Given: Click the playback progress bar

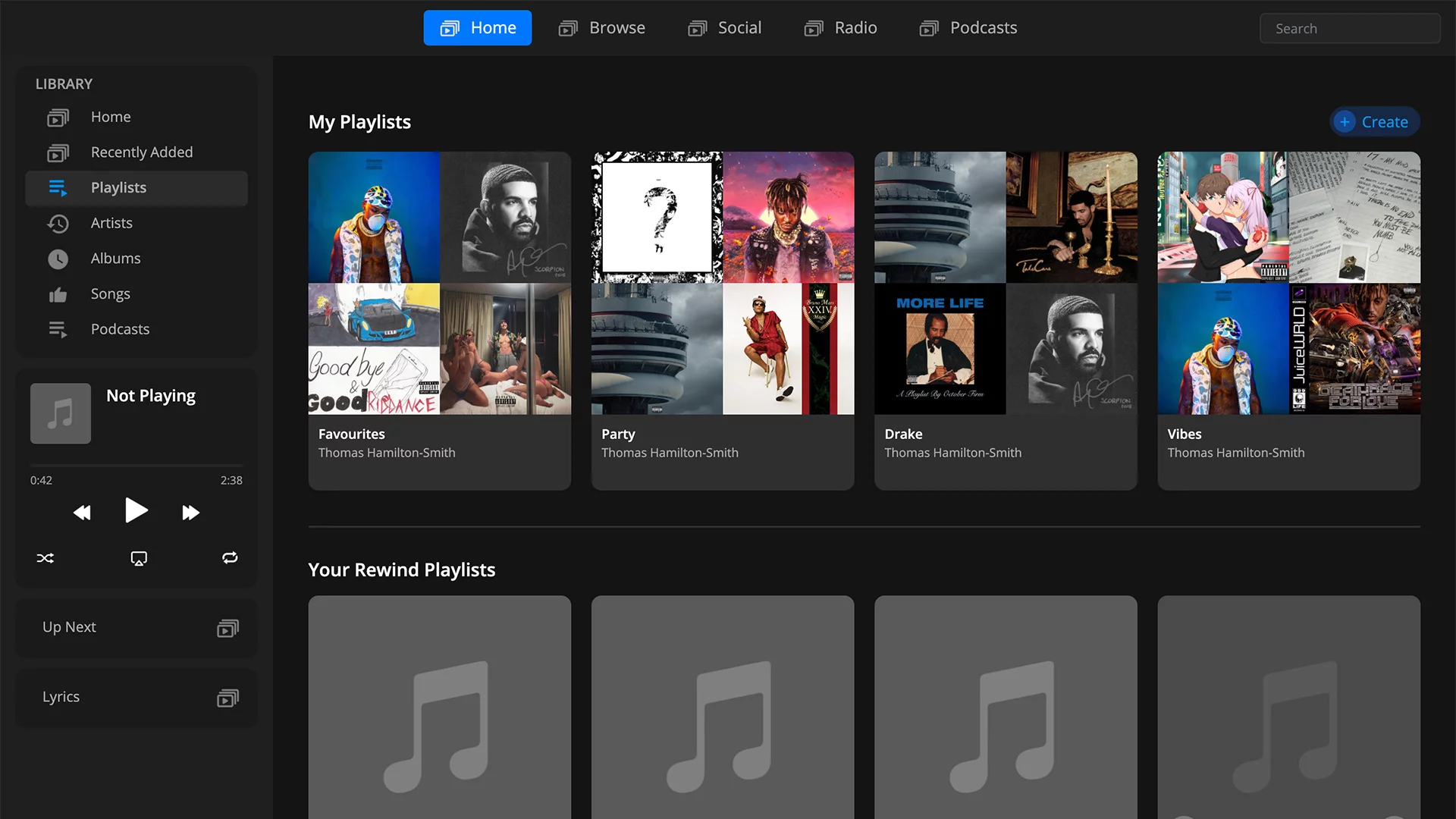Looking at the screenshot, I should [x=136, y=465].
